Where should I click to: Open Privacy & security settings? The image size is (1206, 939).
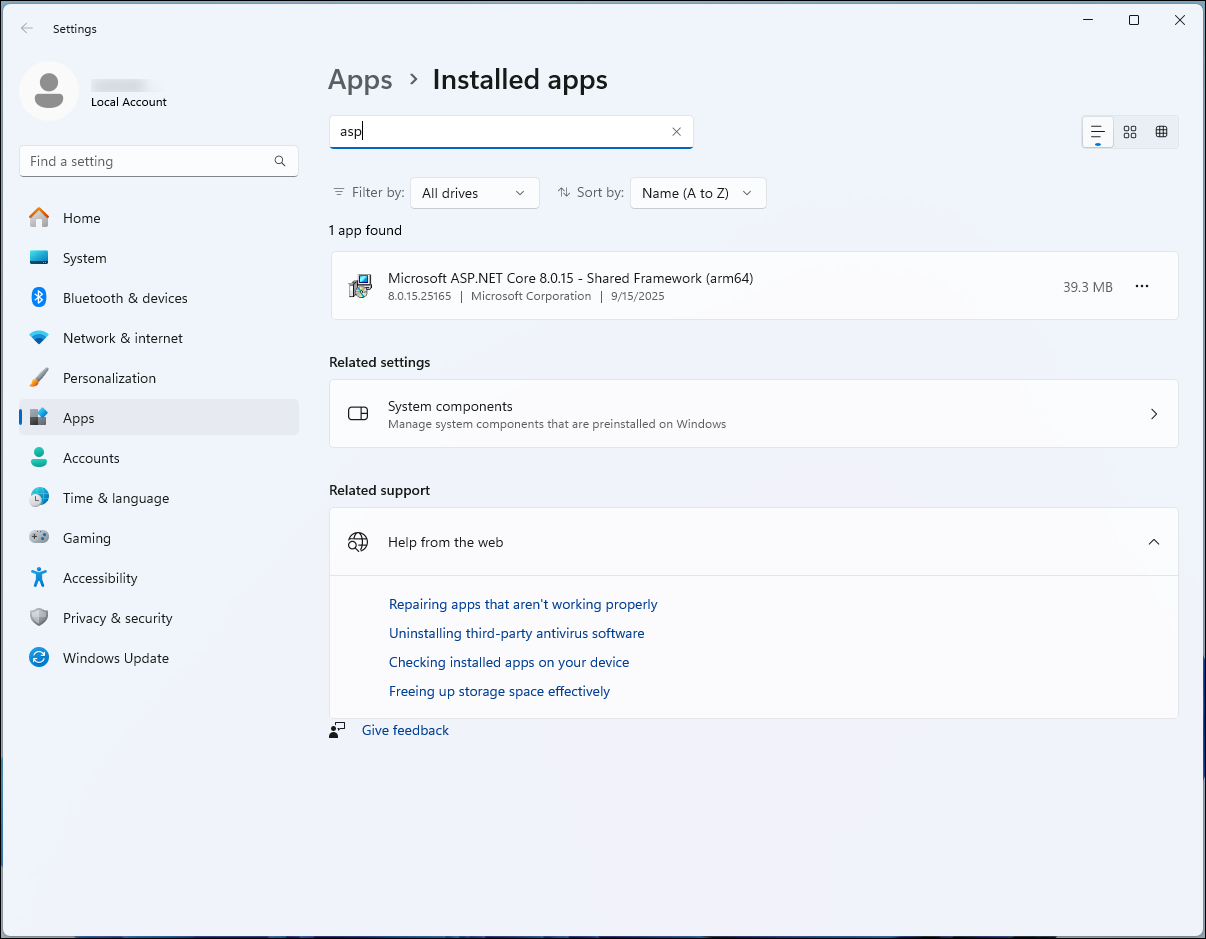point(117,618)
